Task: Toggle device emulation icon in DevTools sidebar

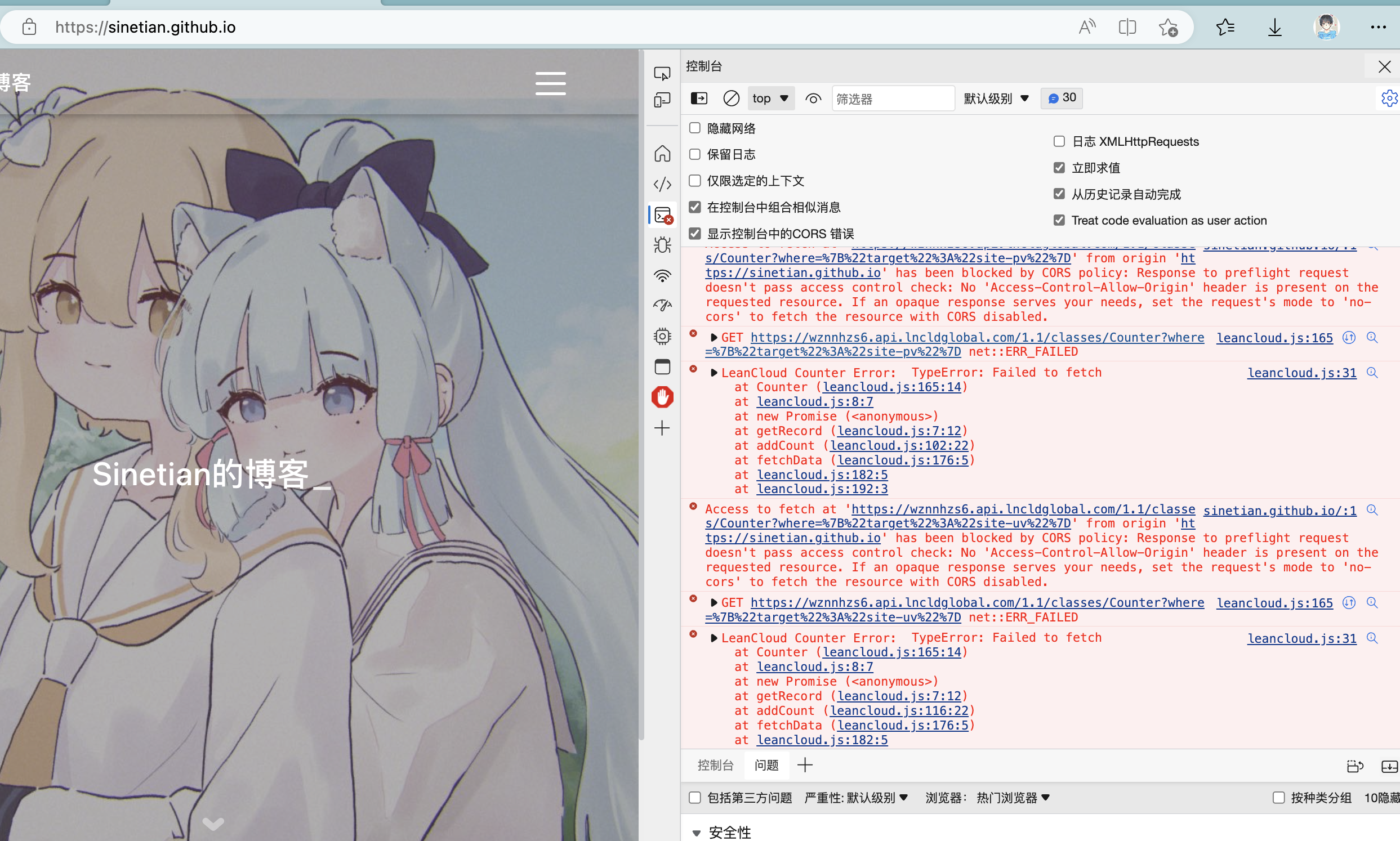Action: tap(662, 100)
